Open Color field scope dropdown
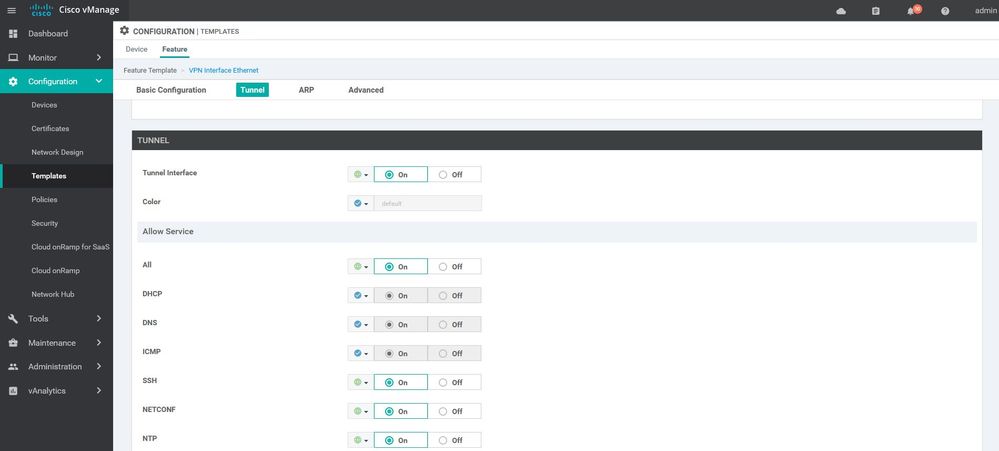Image resolution: width=999 pixels, height=451 pixels. click(361, 203)
